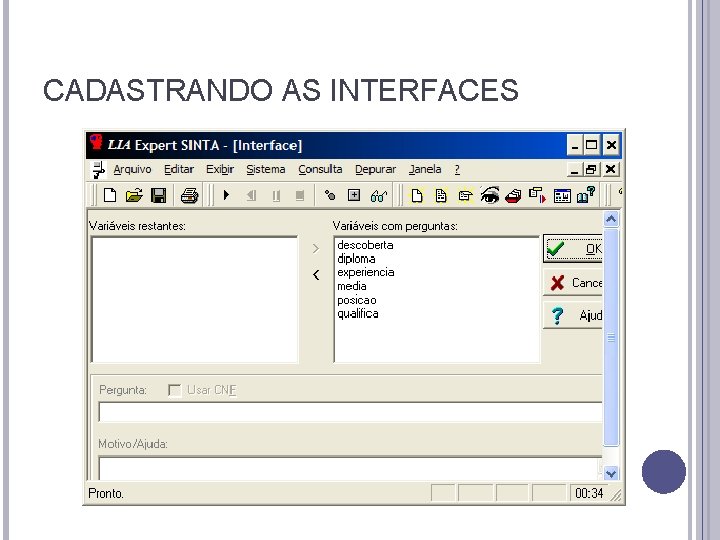Click the eye toolbar icon
The width and height of the screenshot is (720, 540).
click(x=489, y=196)
